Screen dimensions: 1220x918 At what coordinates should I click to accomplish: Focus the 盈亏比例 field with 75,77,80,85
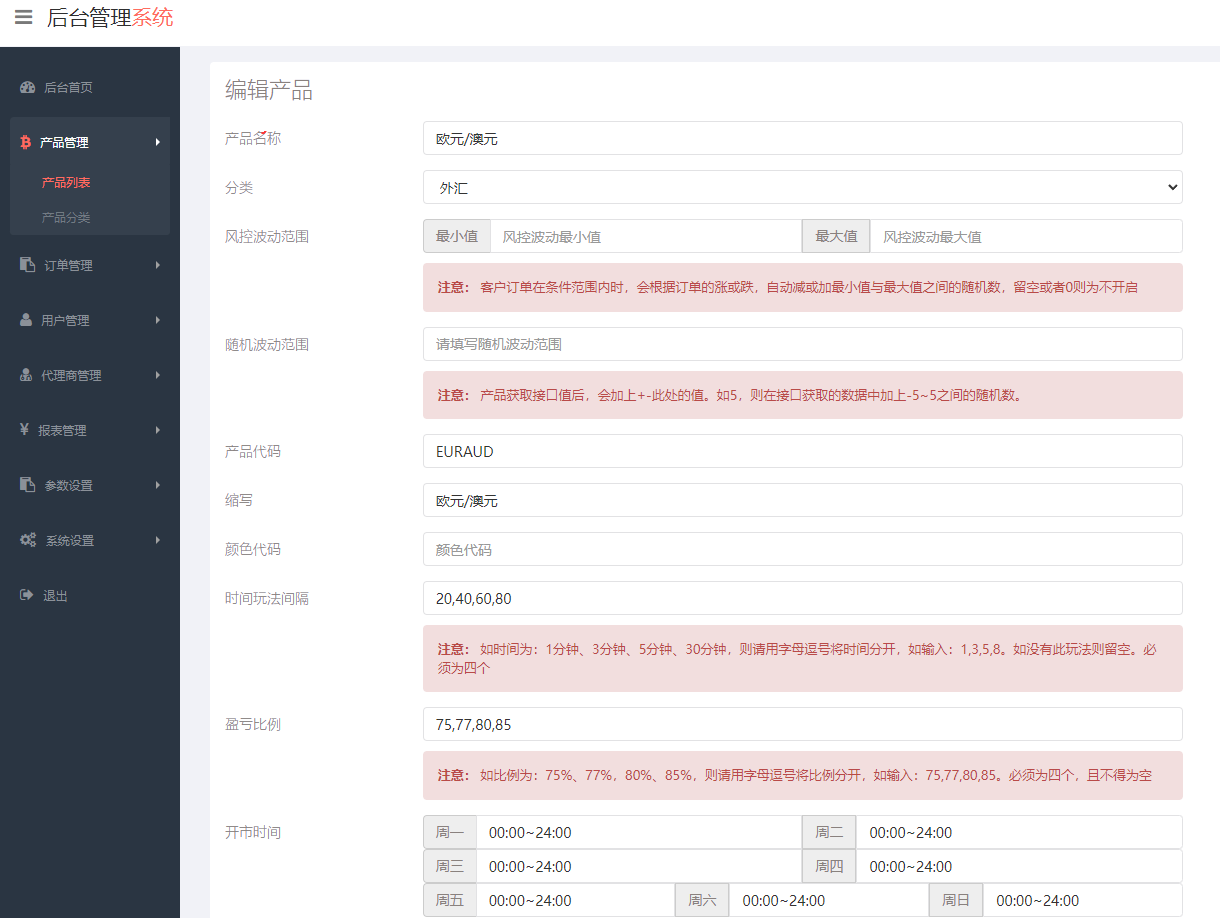click(x=802, y=724)
